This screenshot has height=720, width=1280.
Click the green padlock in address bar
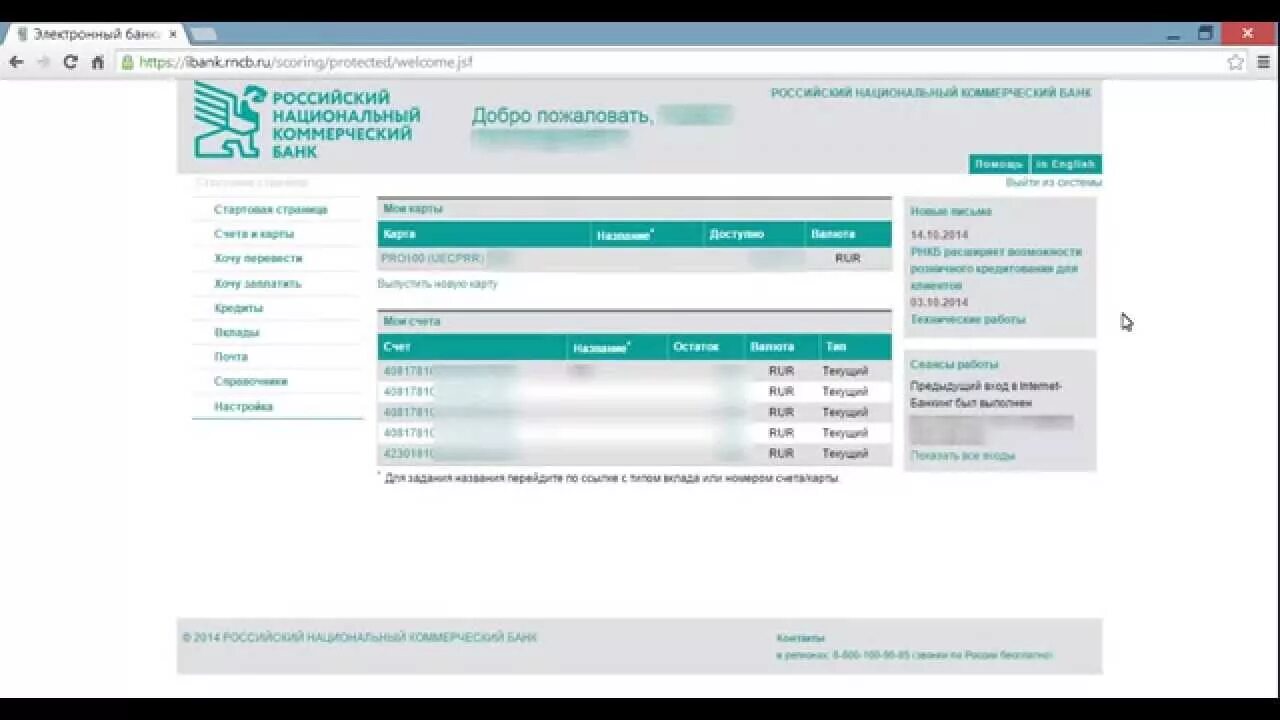[x=127, y=62]
